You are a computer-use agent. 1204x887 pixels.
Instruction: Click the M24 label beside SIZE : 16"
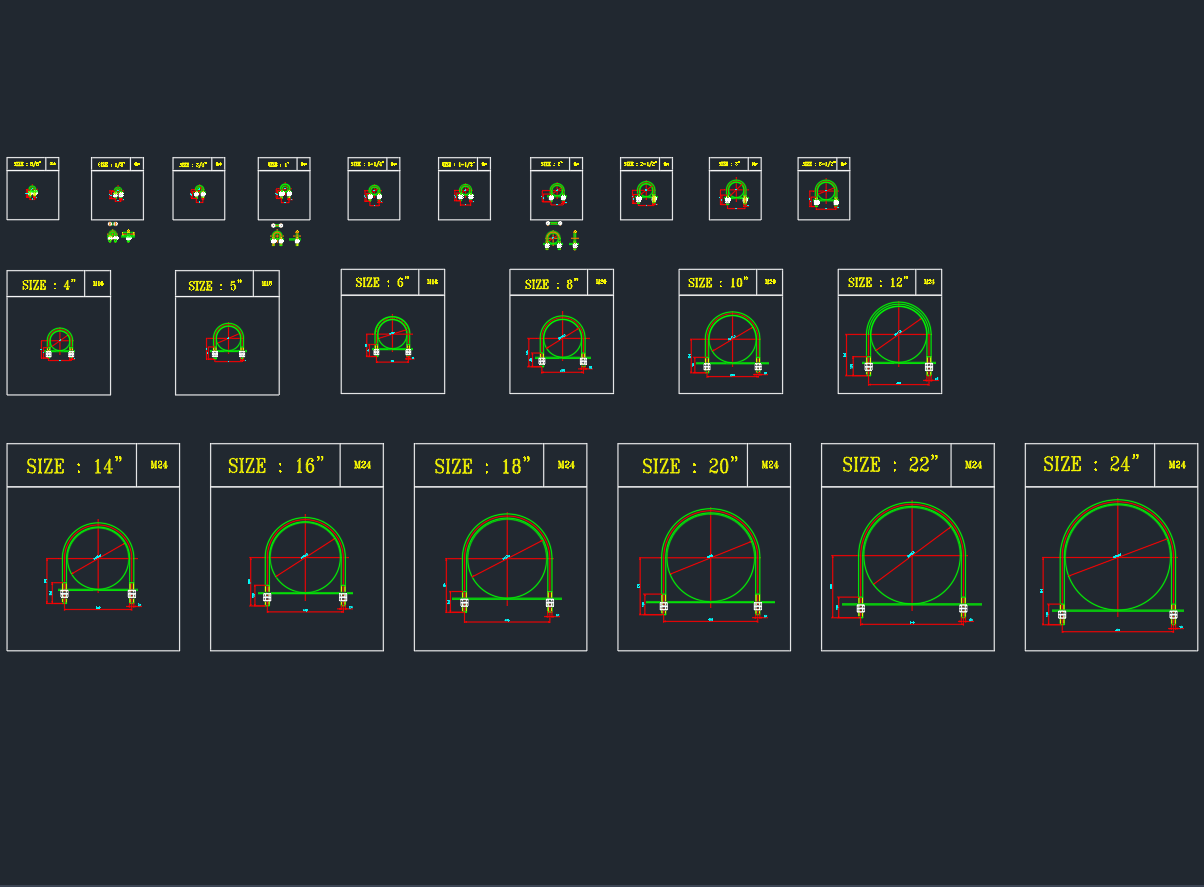coord(362,465)
